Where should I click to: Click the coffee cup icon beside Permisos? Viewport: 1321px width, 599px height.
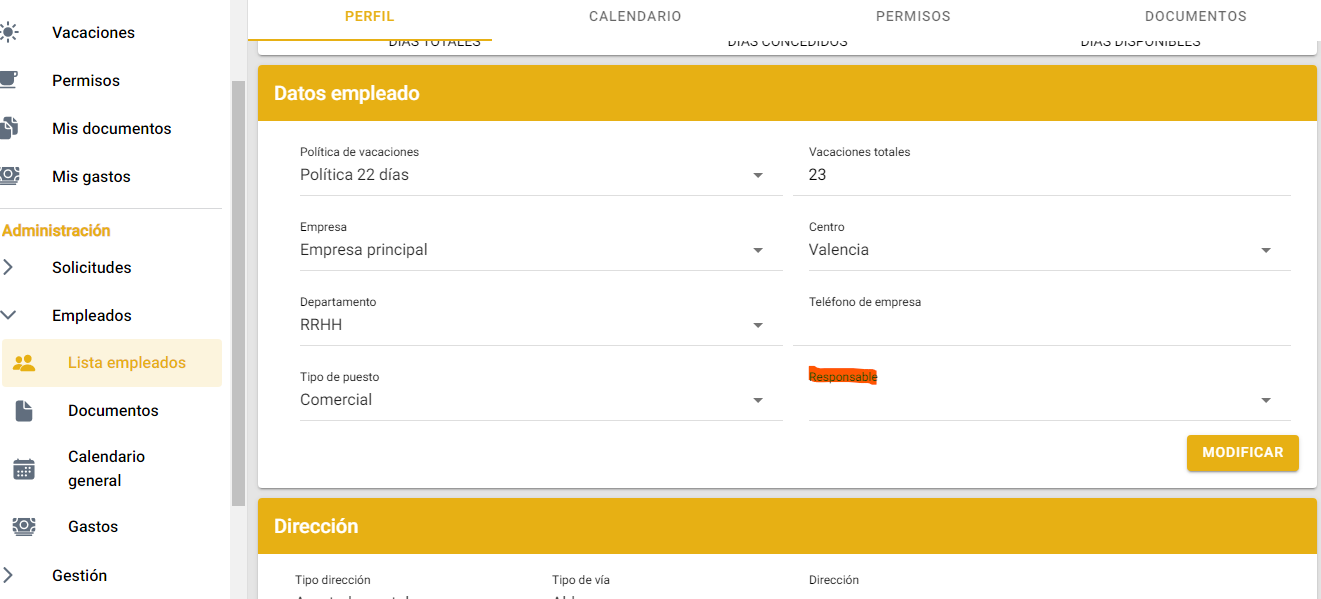coord(8,80)
